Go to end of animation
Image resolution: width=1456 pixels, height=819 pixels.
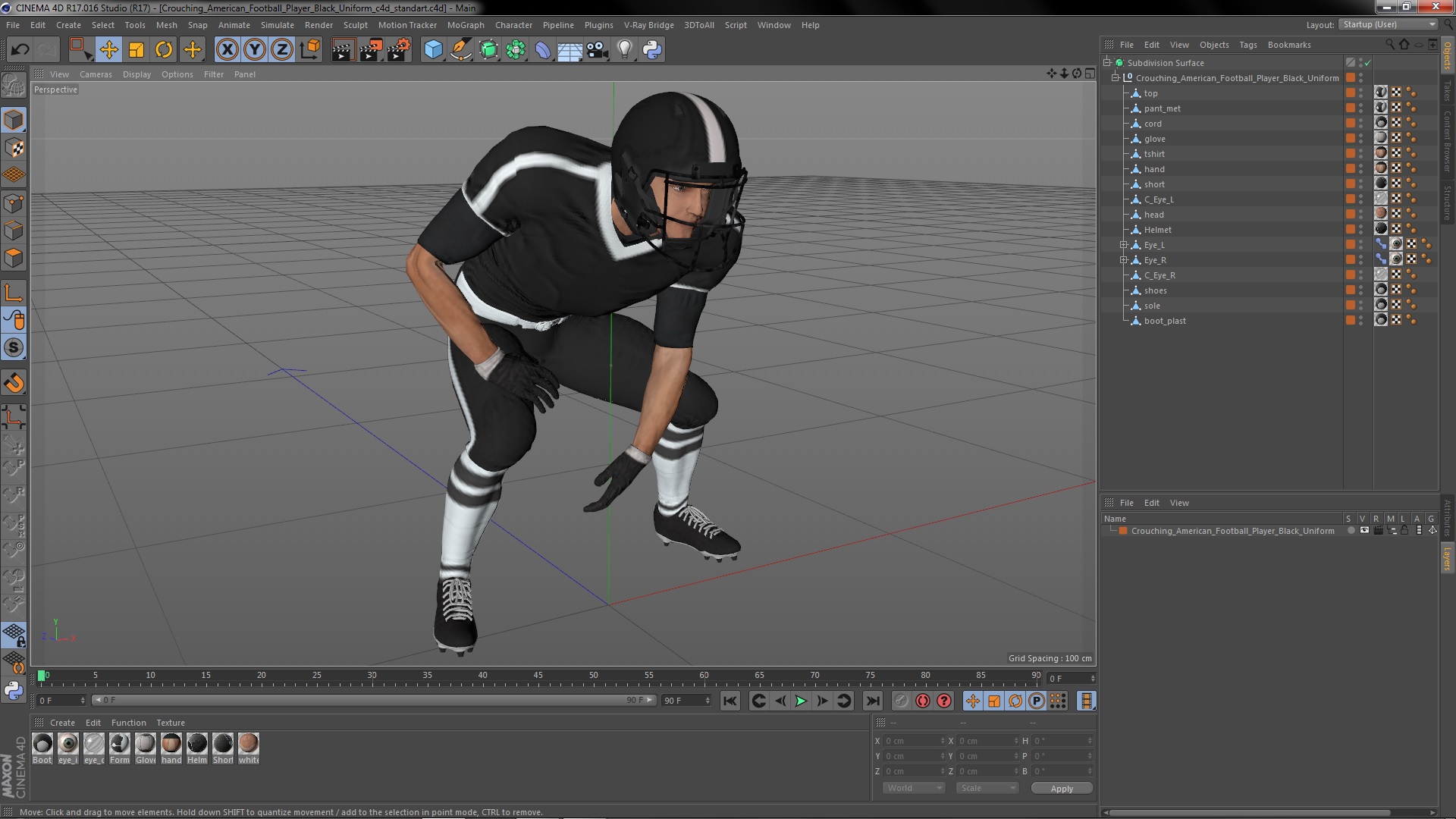click(x=873, y=701)
